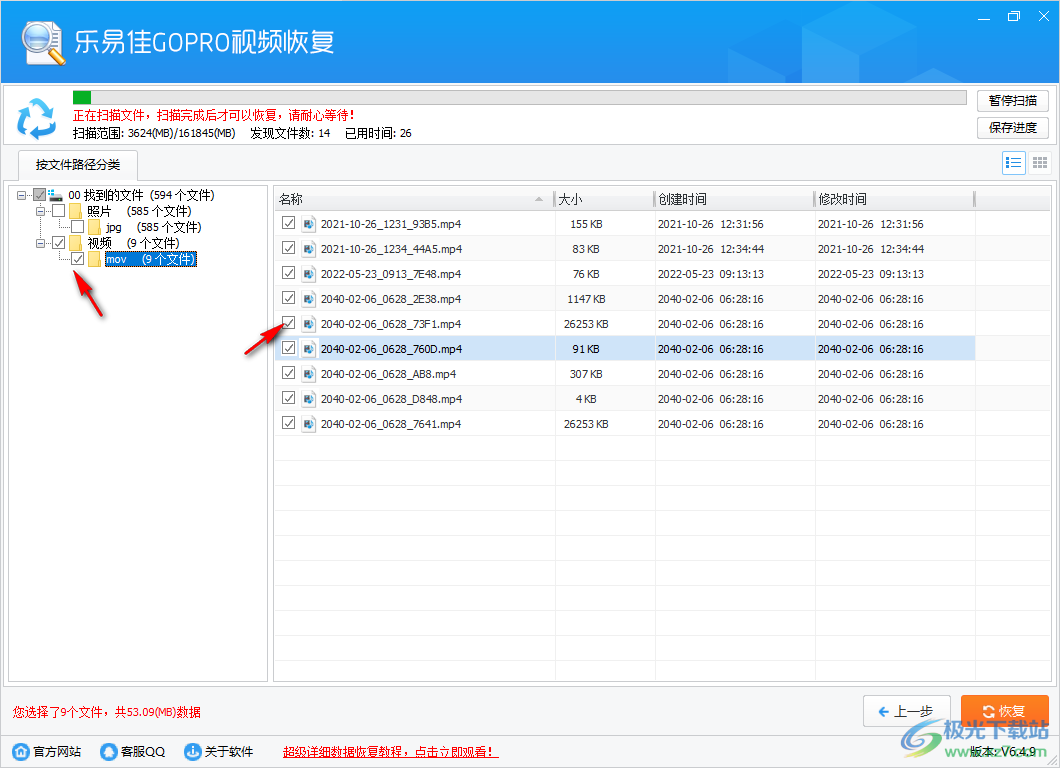Click the green scan progress bar
The height and width of the screenshot is (768, 1060).
(82, 97)
